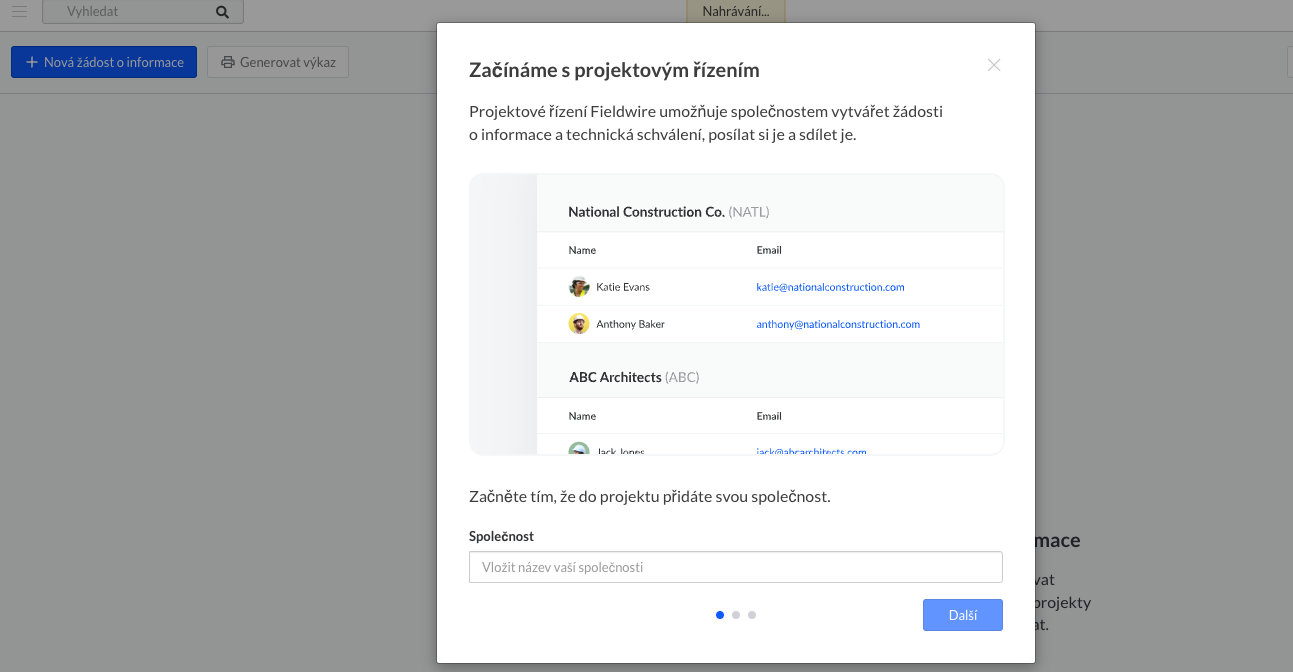Close the Začínáme s projektovým řízením dialog
This screenshot has width=1293, height=672.
(x=994, y=65)
